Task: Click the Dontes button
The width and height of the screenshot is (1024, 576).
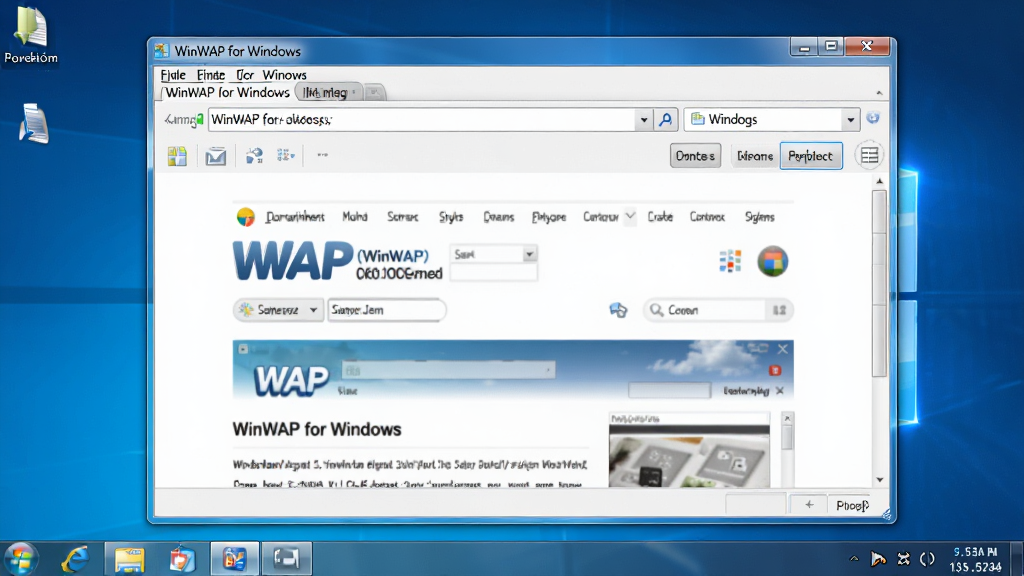Action: tap(696, 156)
